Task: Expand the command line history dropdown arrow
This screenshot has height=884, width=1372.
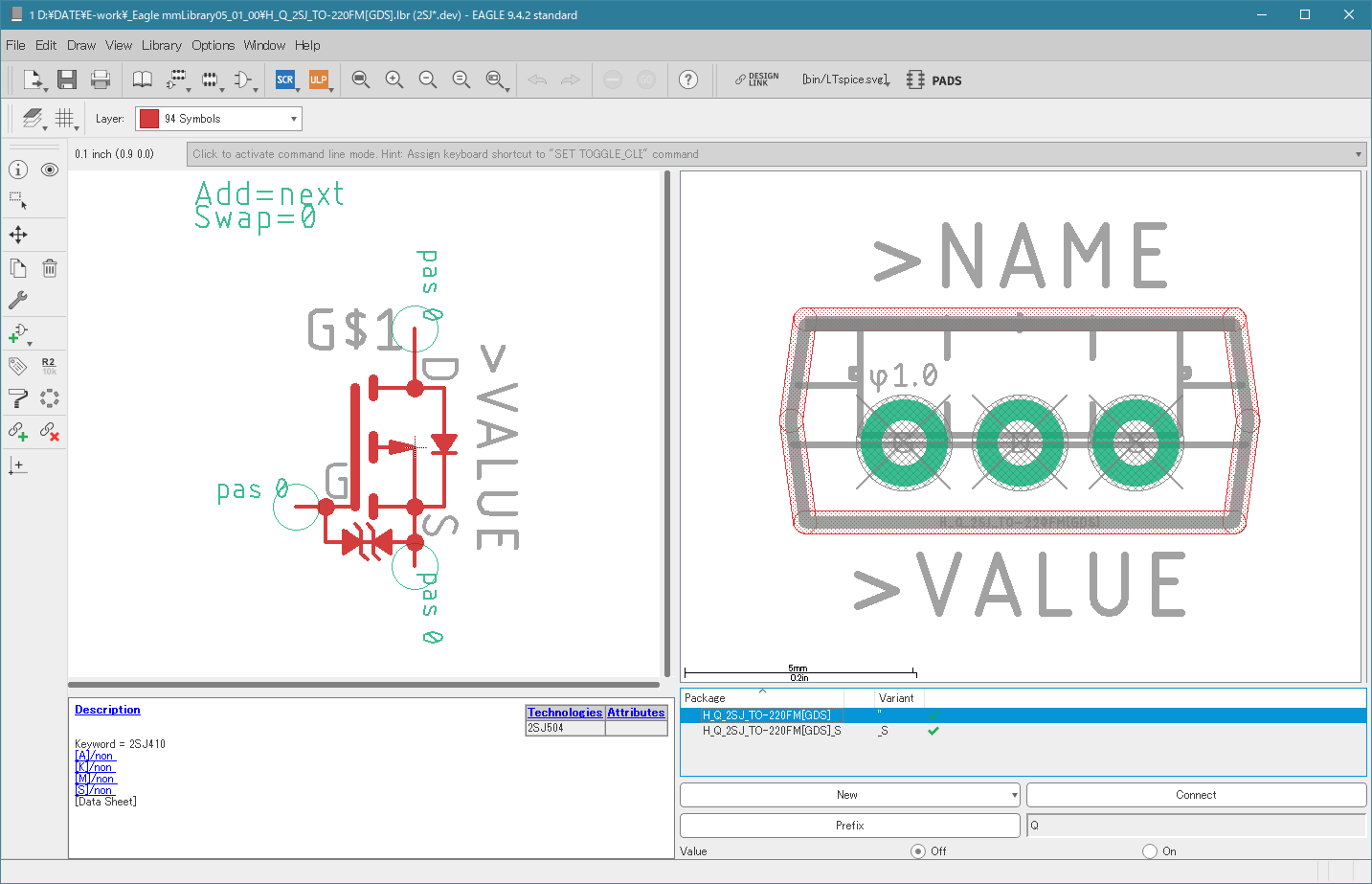Action: (x=1358, y=154)
